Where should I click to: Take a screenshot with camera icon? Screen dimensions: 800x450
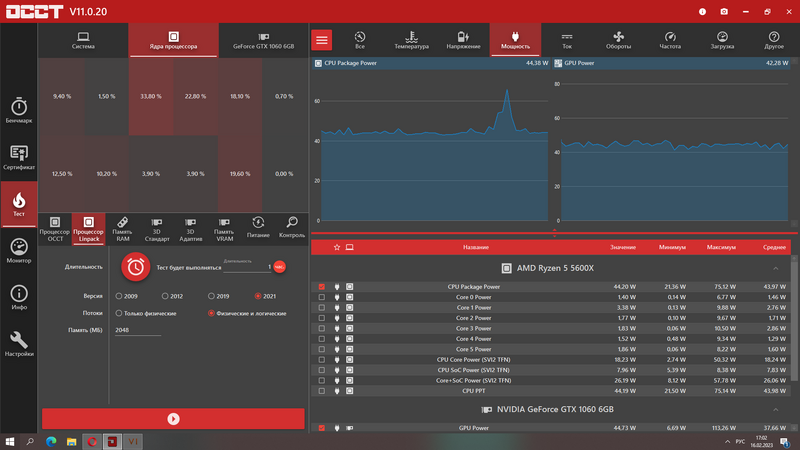(x=724, y=11)
